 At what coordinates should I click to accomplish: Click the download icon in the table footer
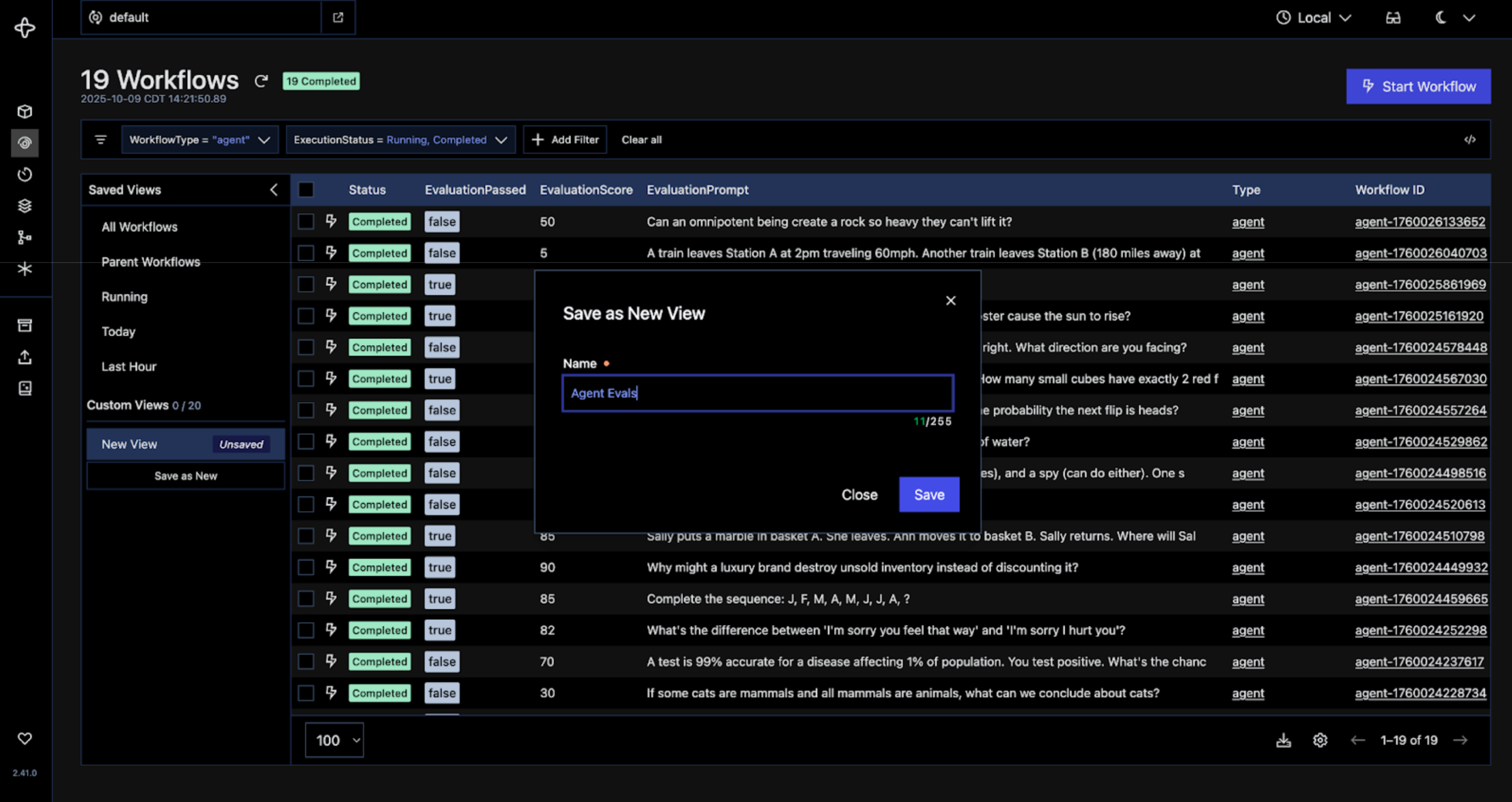[1283, 740]
